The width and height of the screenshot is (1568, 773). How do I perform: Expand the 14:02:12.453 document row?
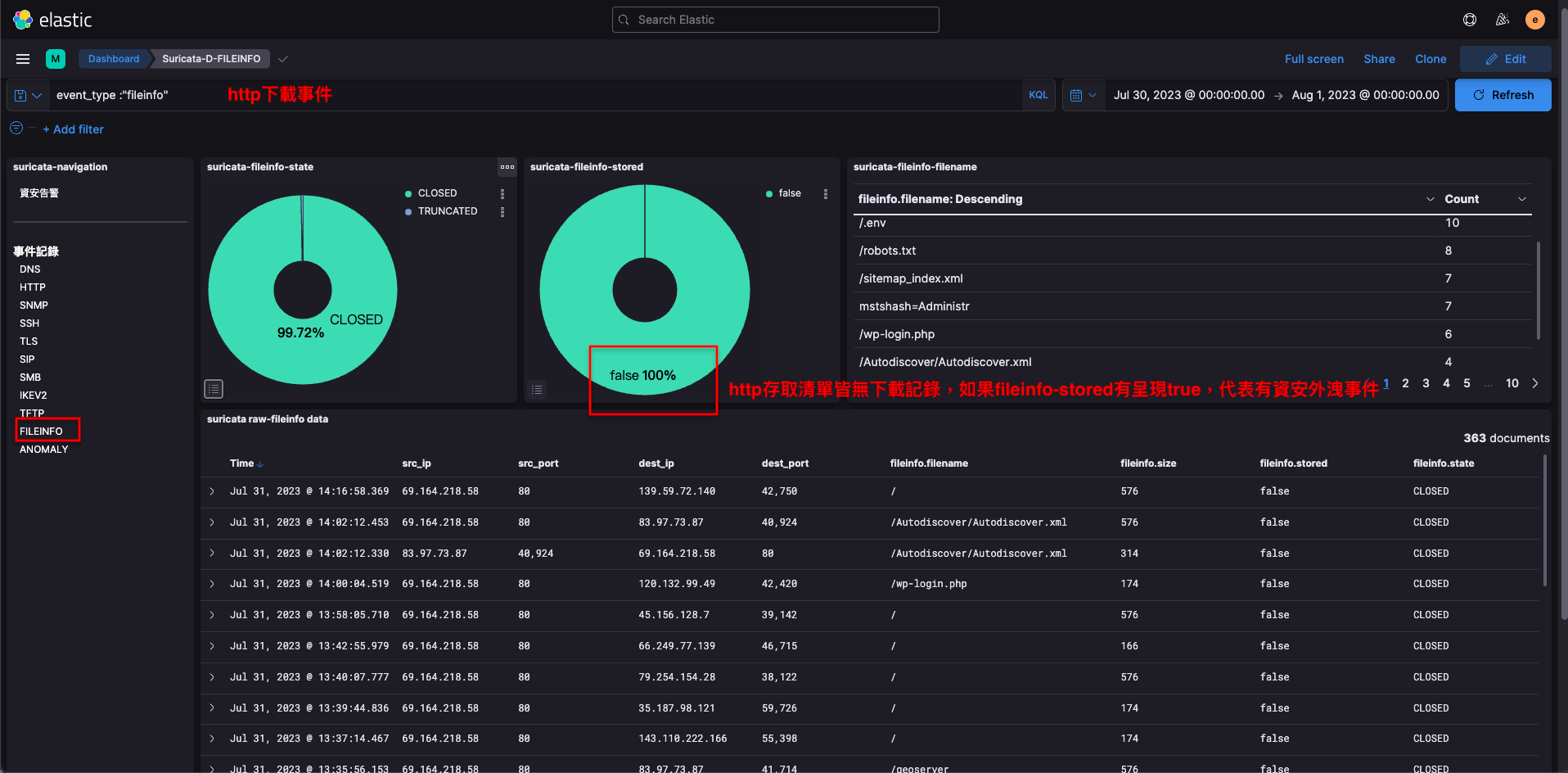pyautogui.click(x=212, y=522)
